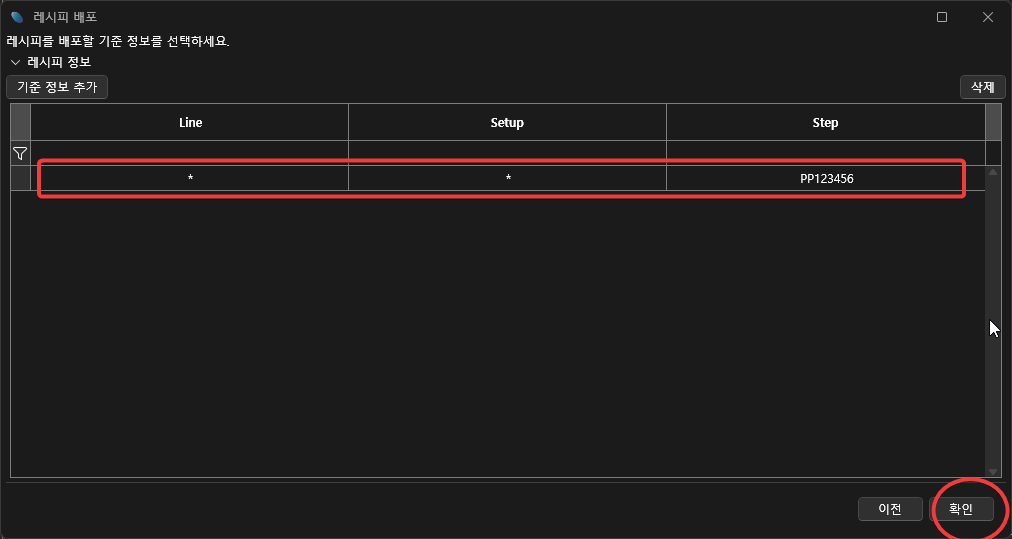
Task: Click the Step column header
Action: (x=825, y=123)
